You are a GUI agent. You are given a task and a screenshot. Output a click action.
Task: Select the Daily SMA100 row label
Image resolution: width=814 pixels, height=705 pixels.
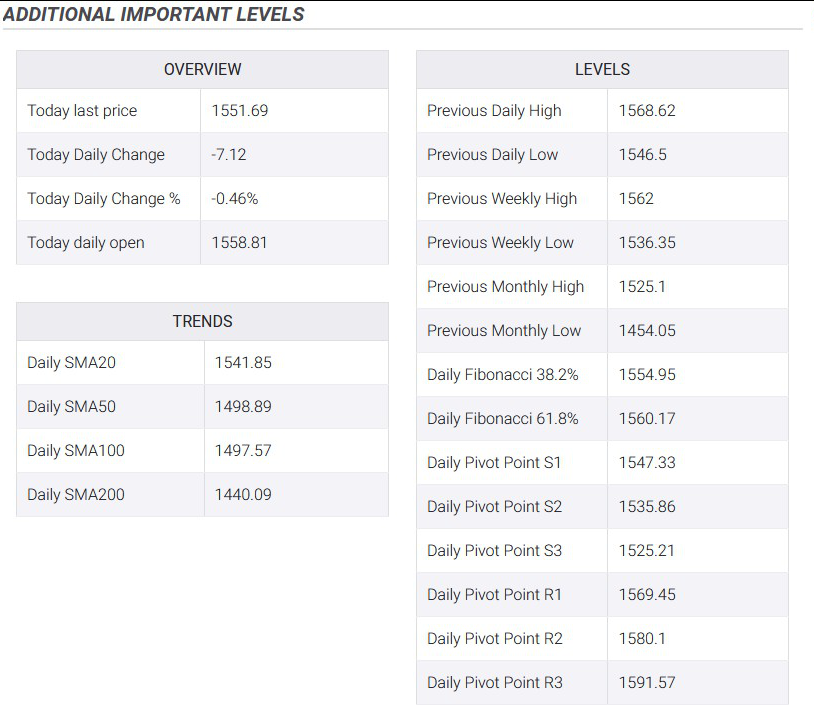coord(76,451)
